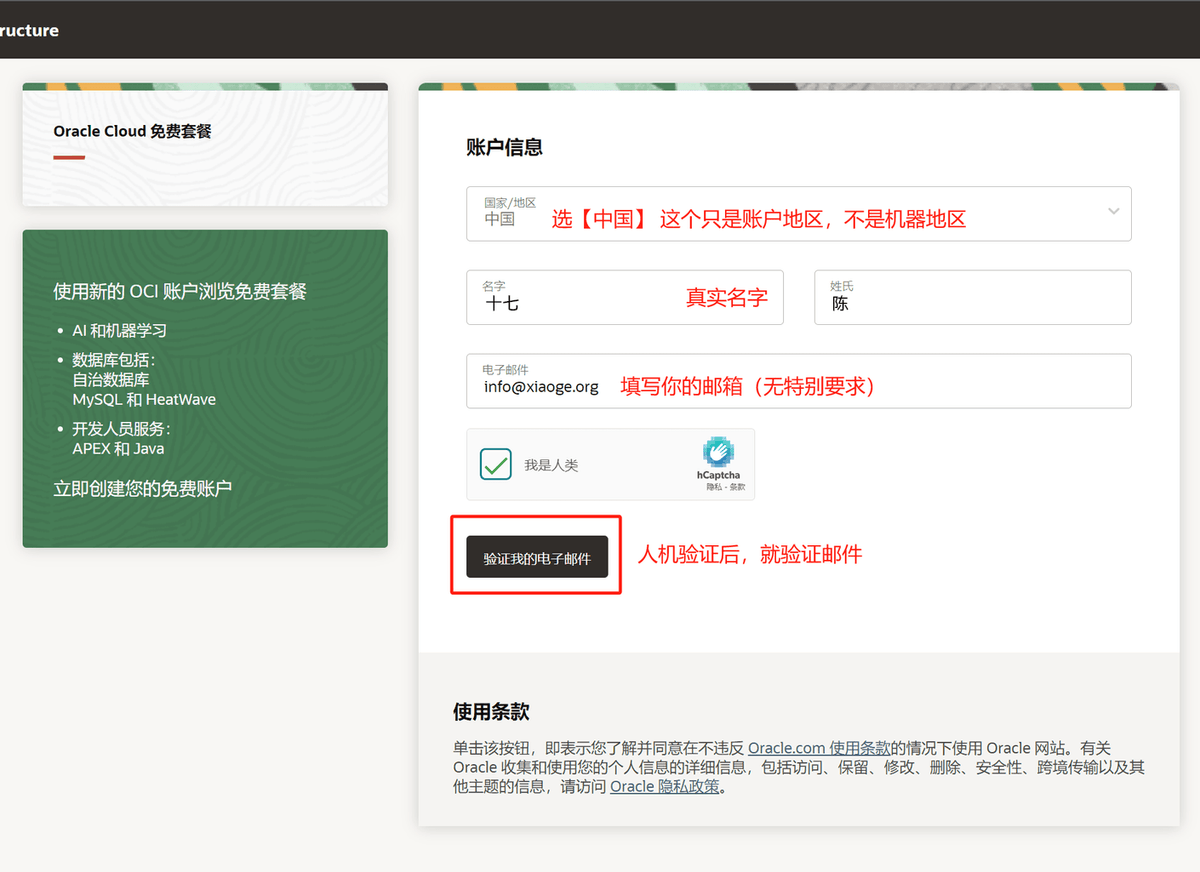Click the hCaptcha hand logo icon
The height and width of the screenshot is (872, 1200).
718,452
